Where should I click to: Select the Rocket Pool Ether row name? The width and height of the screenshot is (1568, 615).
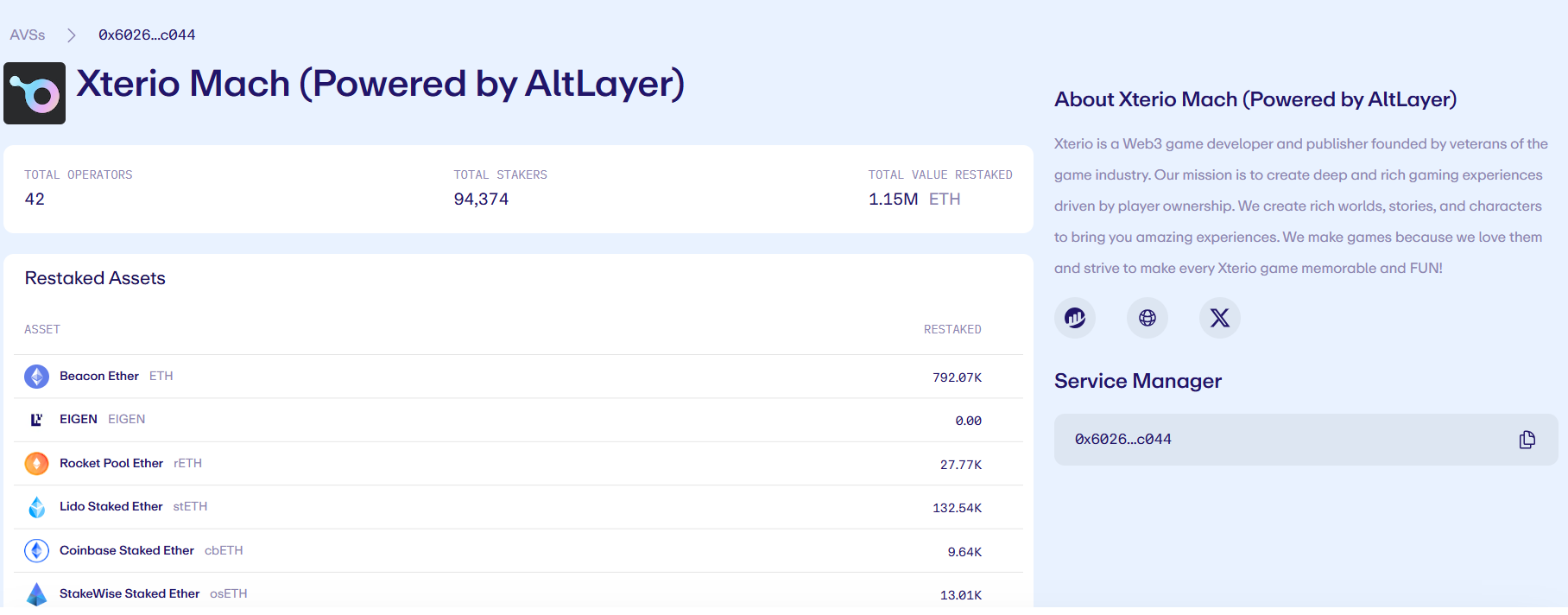[x=111, y=464]
